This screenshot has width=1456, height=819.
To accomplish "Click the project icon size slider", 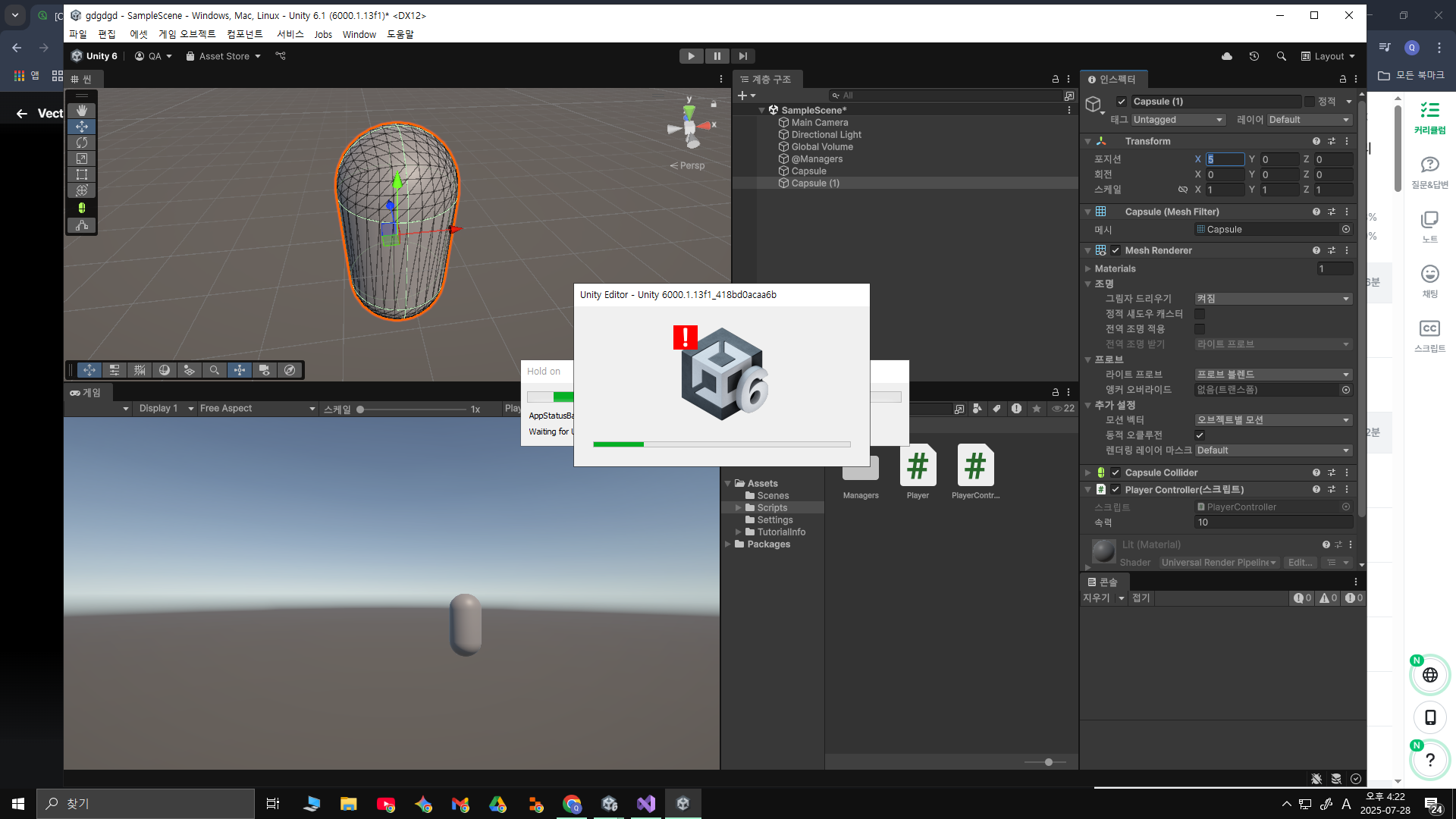I will (1048, 762).
